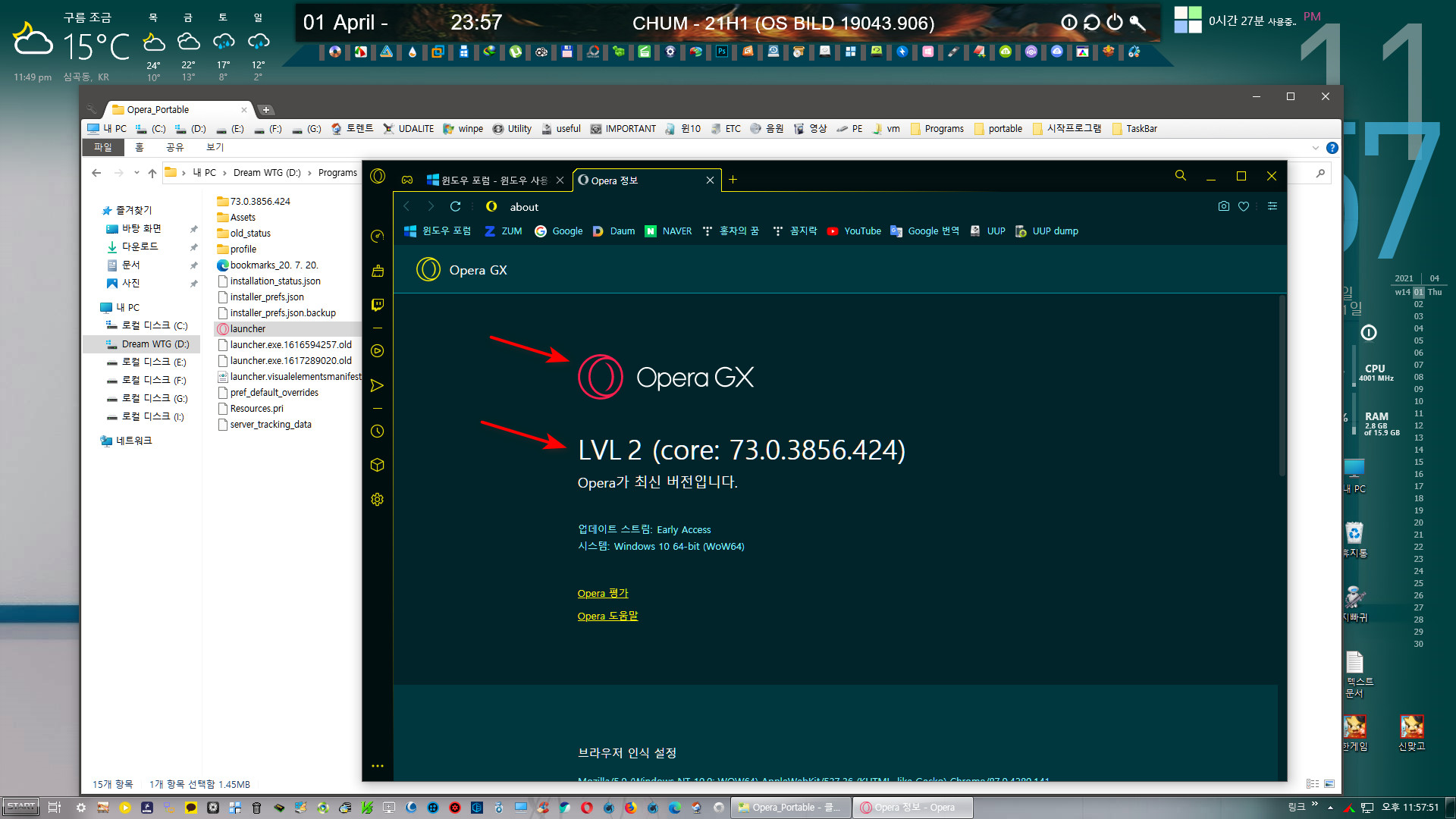Reload the about page

456,206
